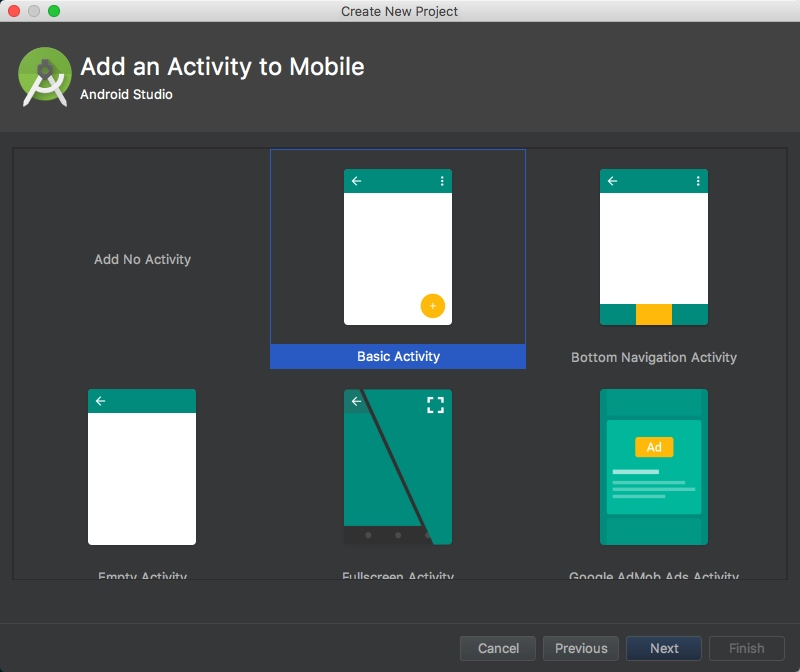This screenshot has height=672, width=800.
Task: Click the Basic Activity label
Action: [x=398, y=356]
